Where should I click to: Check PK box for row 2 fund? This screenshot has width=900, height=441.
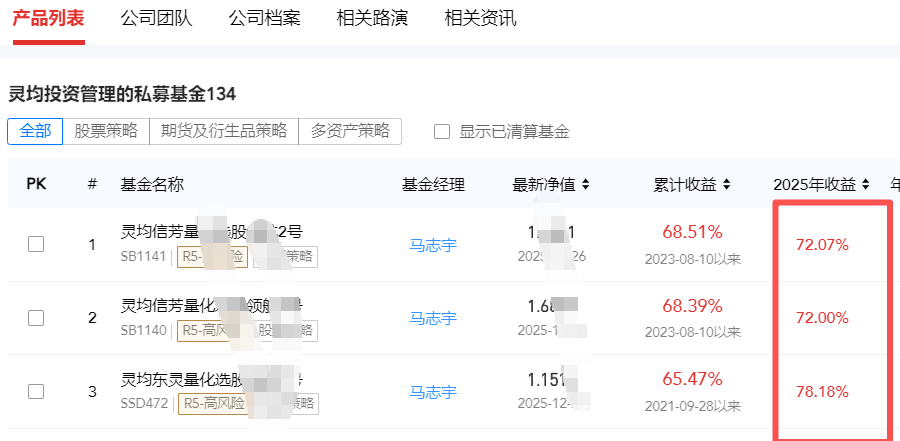click(36, 318)
